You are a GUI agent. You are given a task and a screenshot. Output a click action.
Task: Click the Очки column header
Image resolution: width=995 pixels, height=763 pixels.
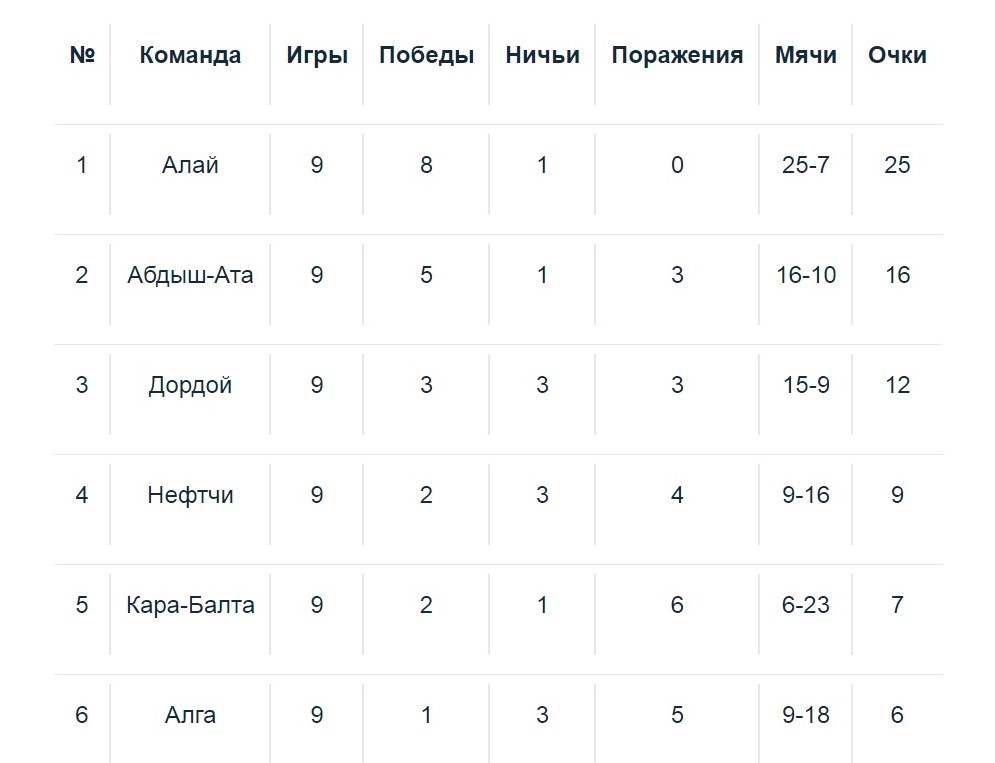(x=897, y=55)
